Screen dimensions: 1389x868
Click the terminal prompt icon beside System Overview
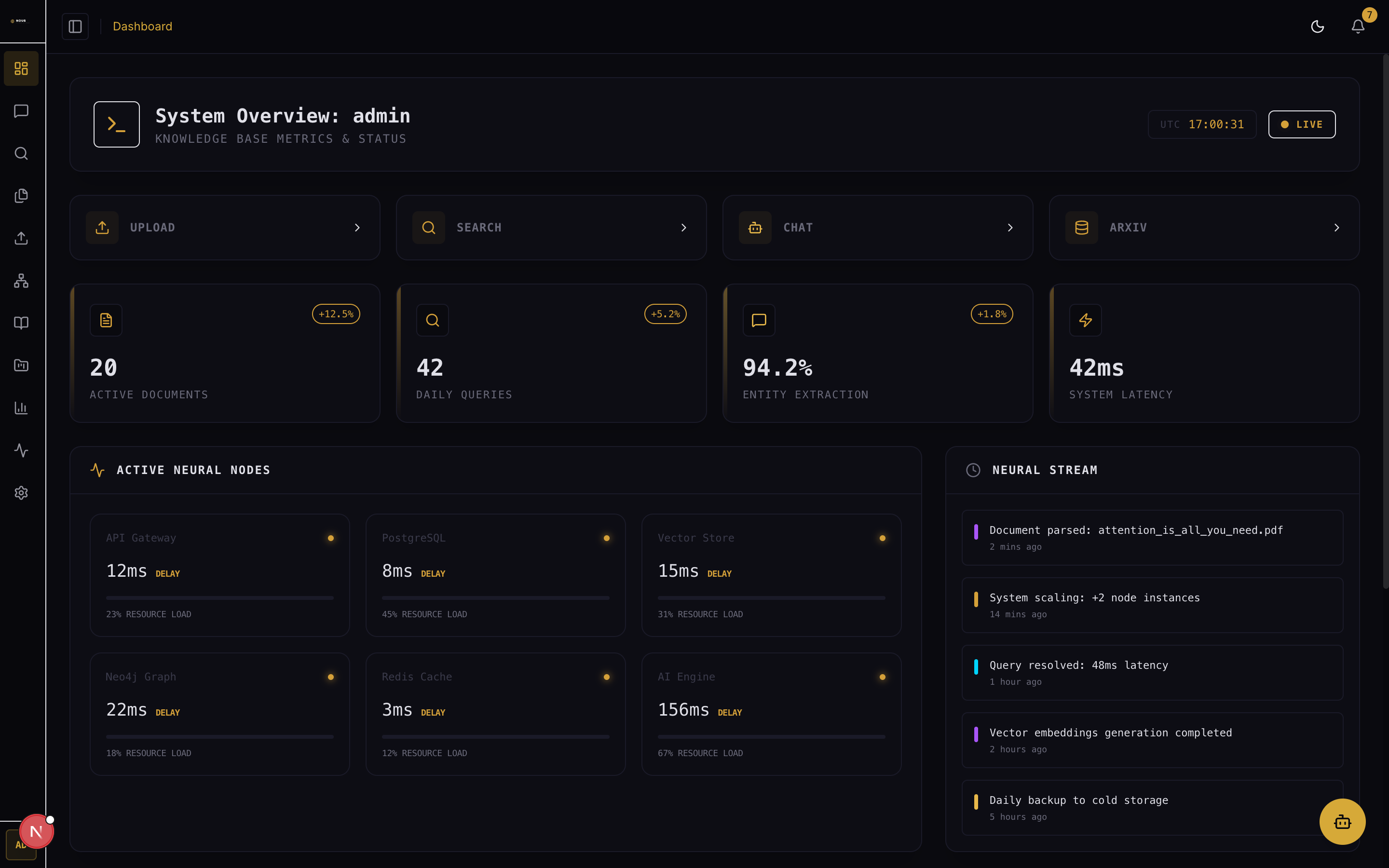click(117, 124)
